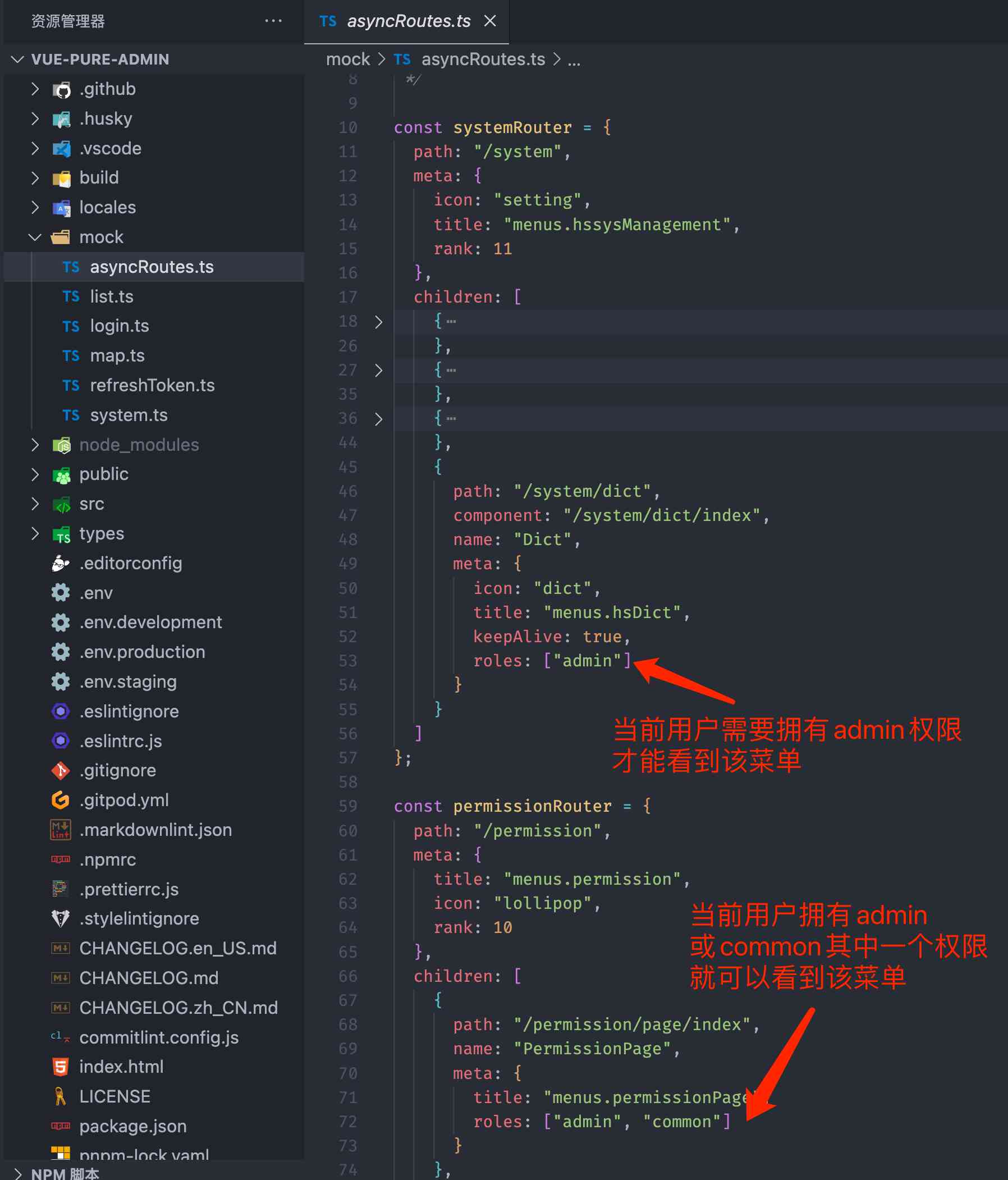Expand the NPM 脚本 section
Image resolution: width=1008 pixels, height=1180 pixels.
(17, 1173)
